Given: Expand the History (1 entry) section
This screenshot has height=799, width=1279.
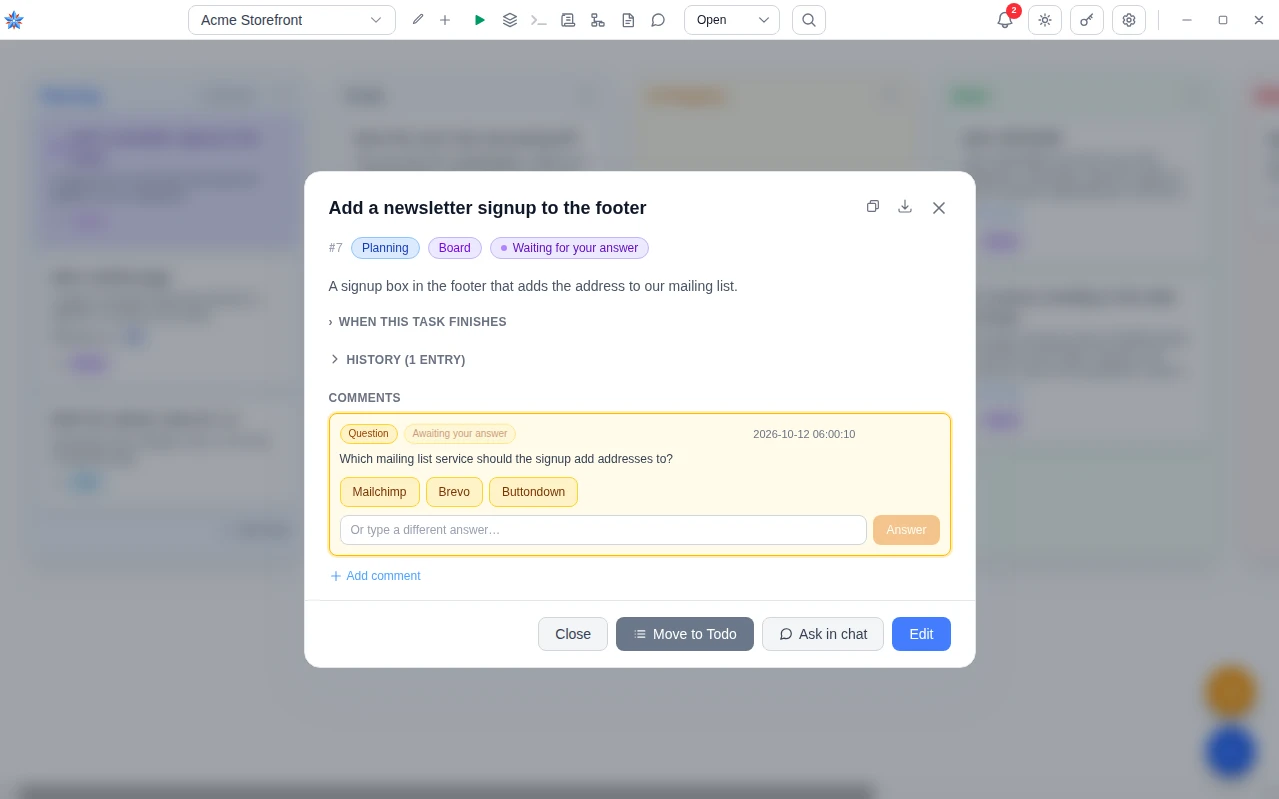Looking at the screenshot, I should (x=397, y=360).
